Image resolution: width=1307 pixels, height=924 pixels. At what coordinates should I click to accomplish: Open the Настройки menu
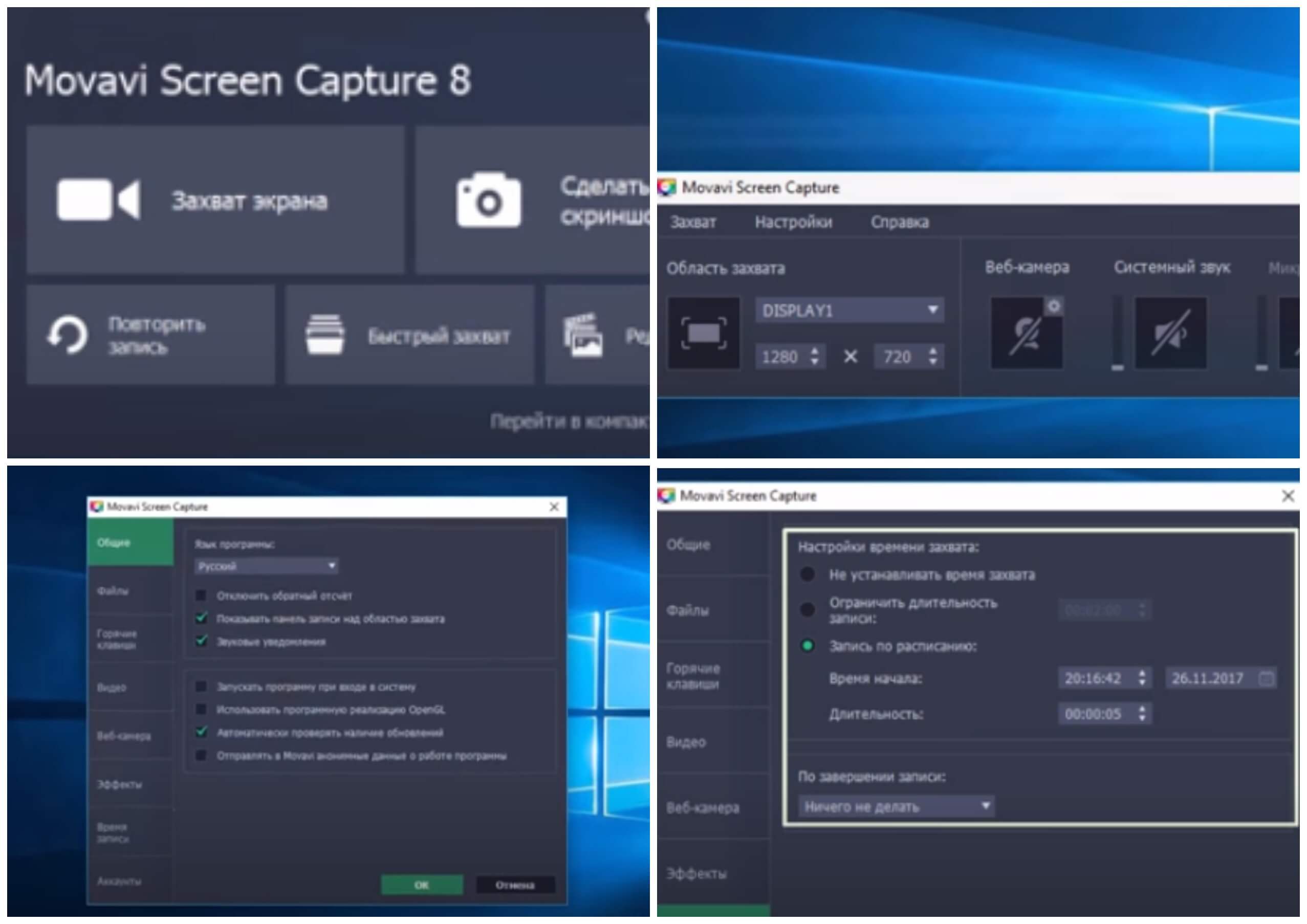click(x=794, y=222)
